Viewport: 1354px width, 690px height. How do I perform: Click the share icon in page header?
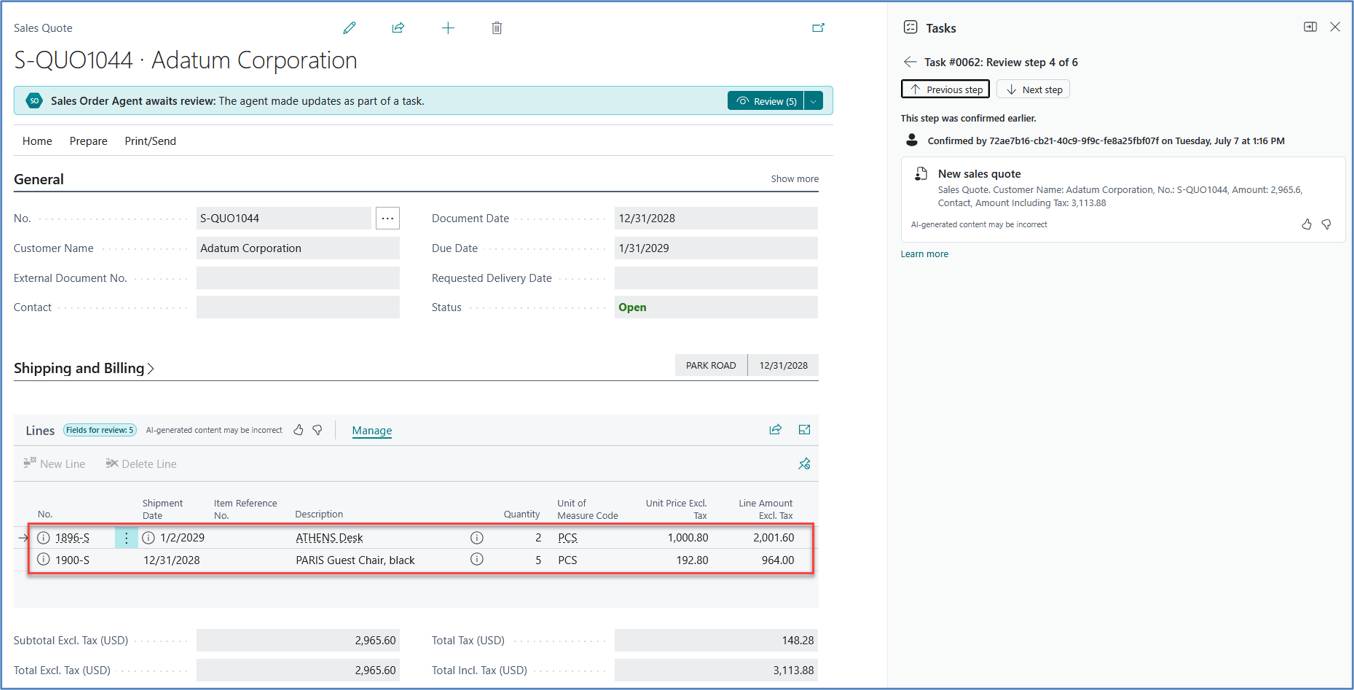click(x=398, y=28)
